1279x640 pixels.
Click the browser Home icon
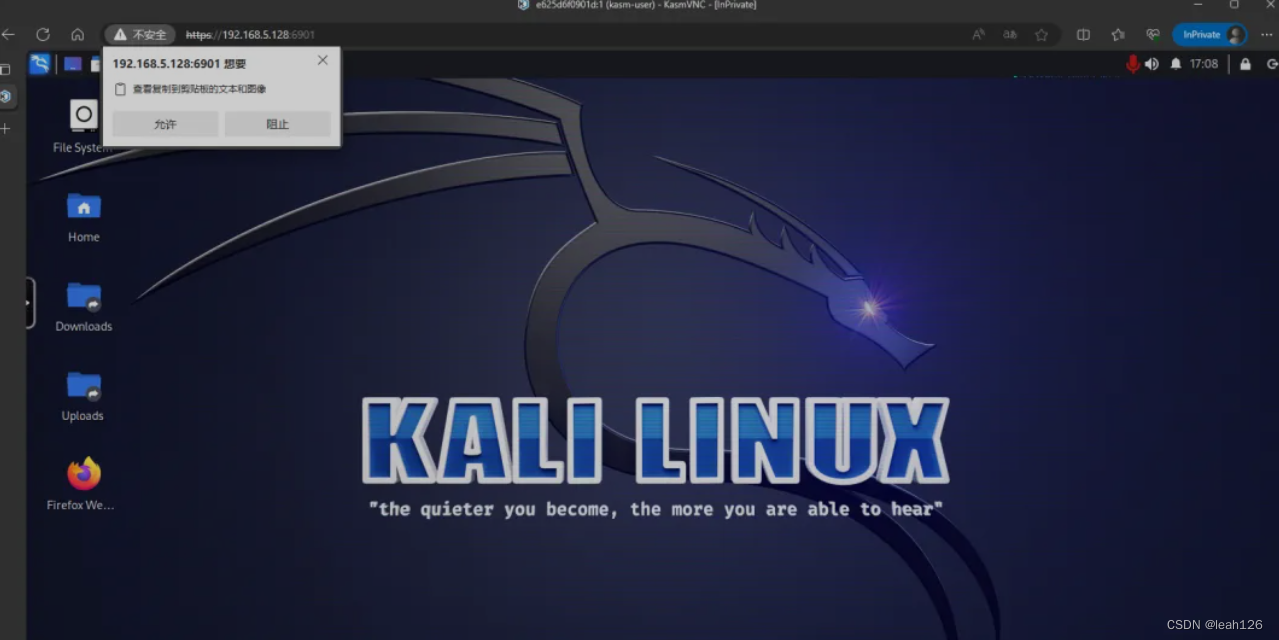click(77, 34)
